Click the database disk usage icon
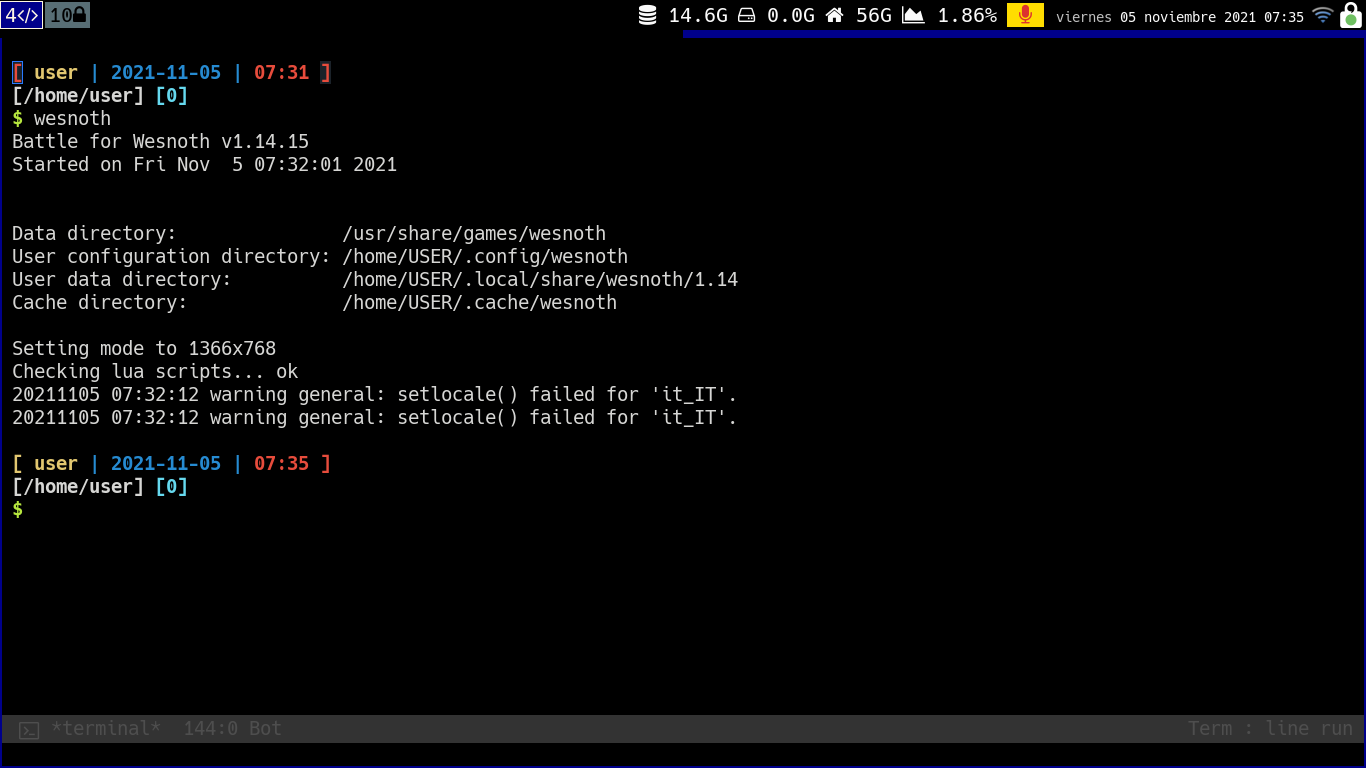Screen dimensions: 1366x768 (648, 15)
